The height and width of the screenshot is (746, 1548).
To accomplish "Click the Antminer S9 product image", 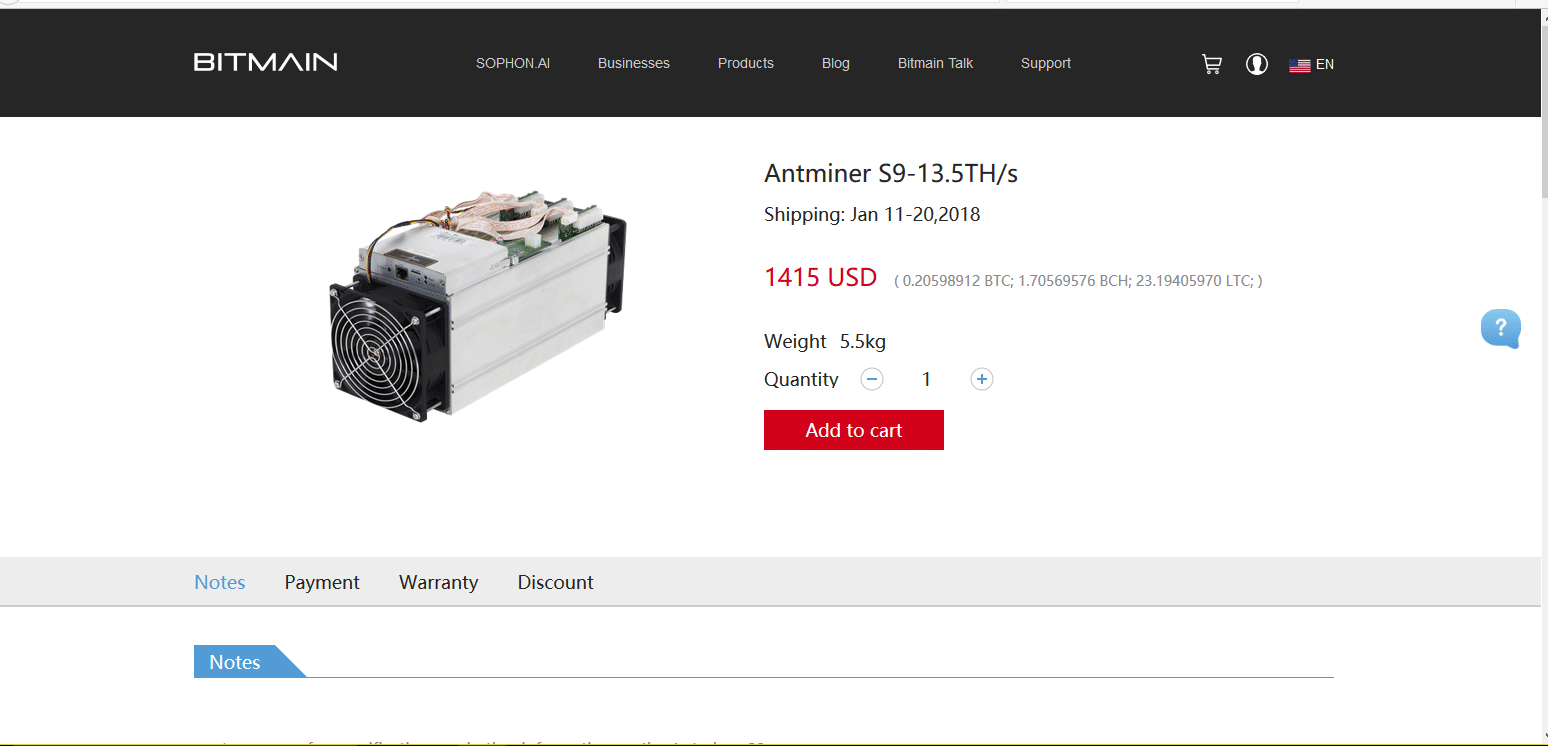I will click(478, 303).
